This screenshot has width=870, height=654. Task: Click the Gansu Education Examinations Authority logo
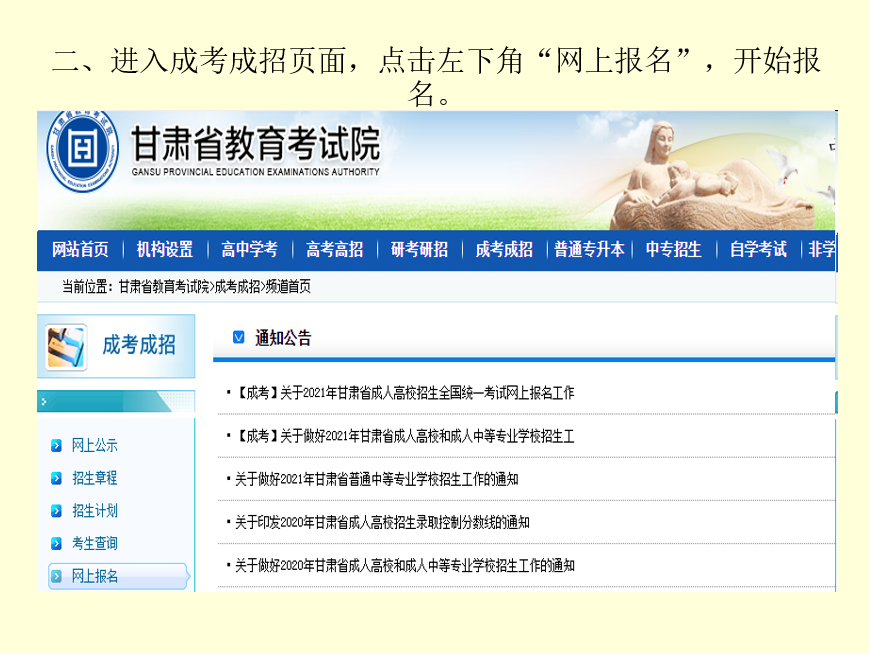click(x=82, y=150)
